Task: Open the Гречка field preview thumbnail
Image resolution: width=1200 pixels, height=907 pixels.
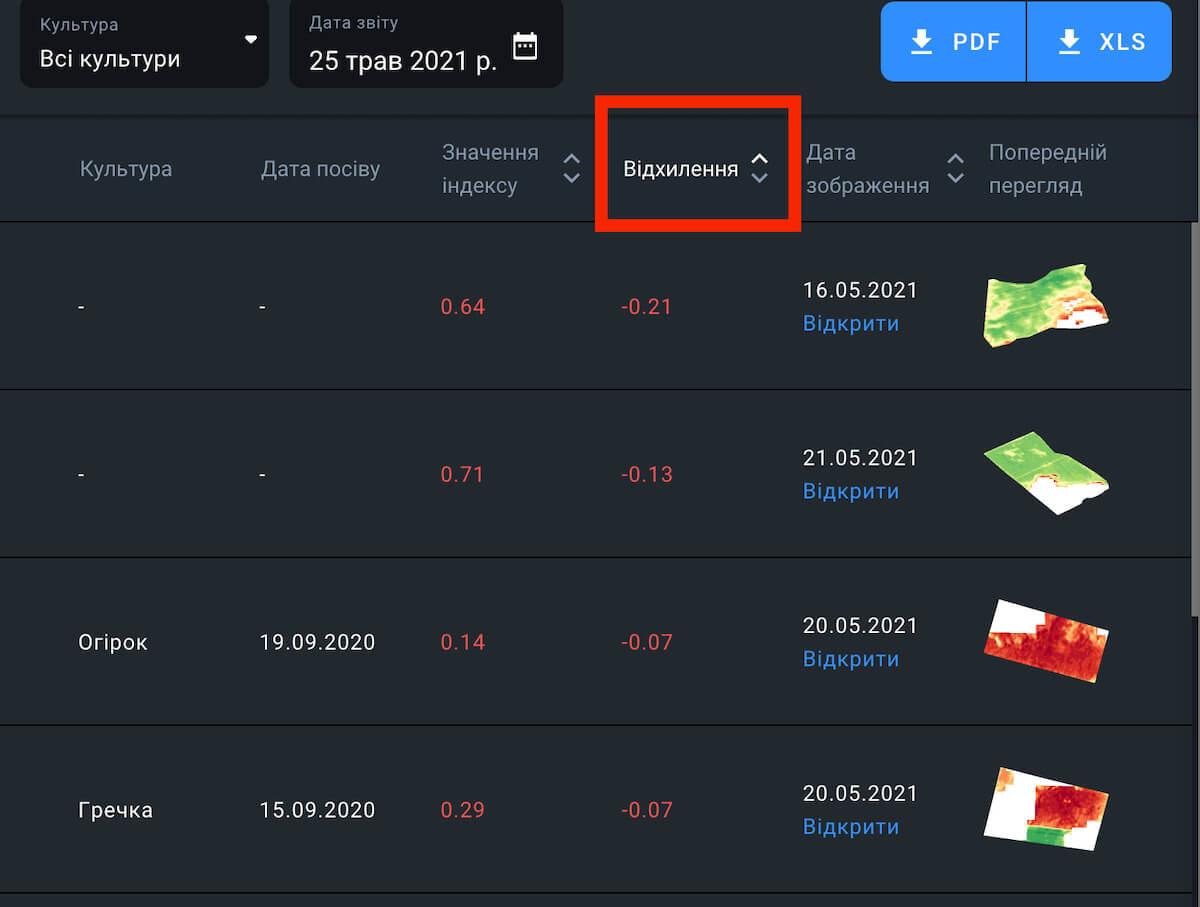Action: coord(1045,809)
